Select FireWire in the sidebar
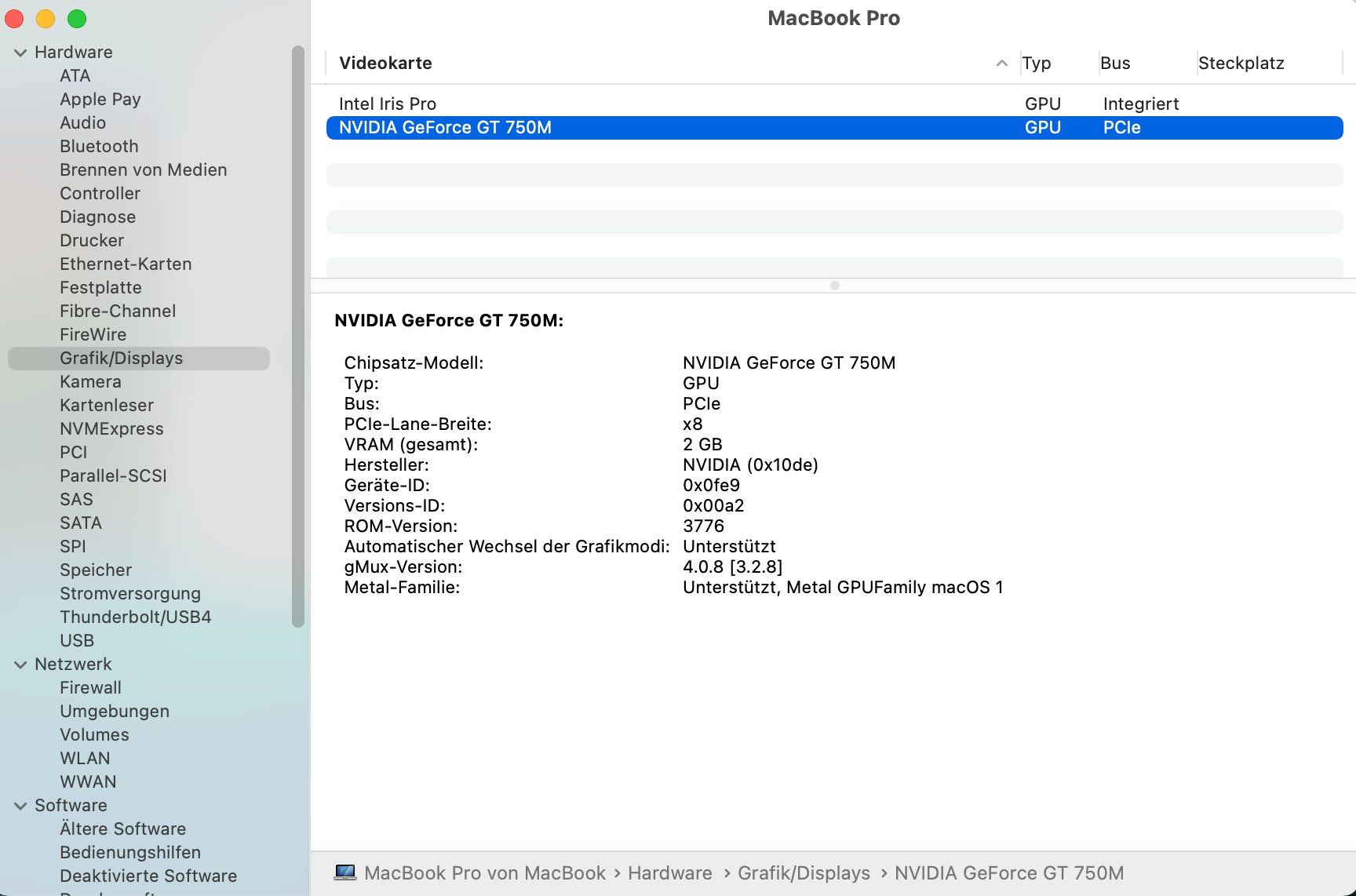This screenshot has height=896, width=1356. click(93, 334)
